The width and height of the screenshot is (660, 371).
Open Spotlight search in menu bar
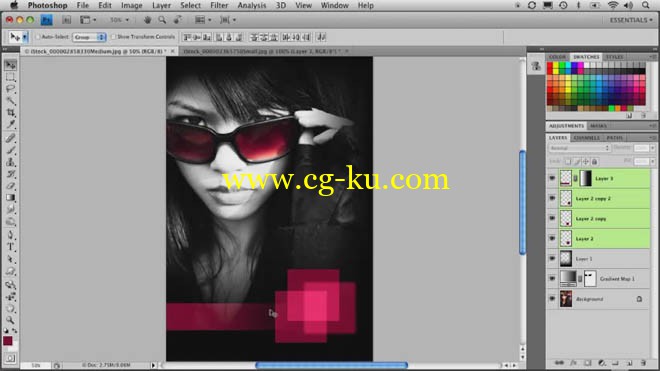click(x=645, y=5)
